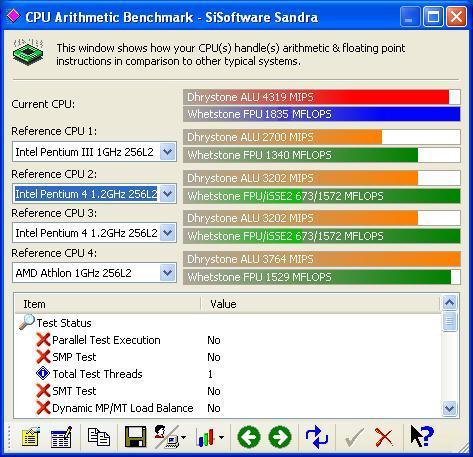473x457 pixels.
Task: Click the blue refresh arrows icon
Action: (x=317, y=437)
